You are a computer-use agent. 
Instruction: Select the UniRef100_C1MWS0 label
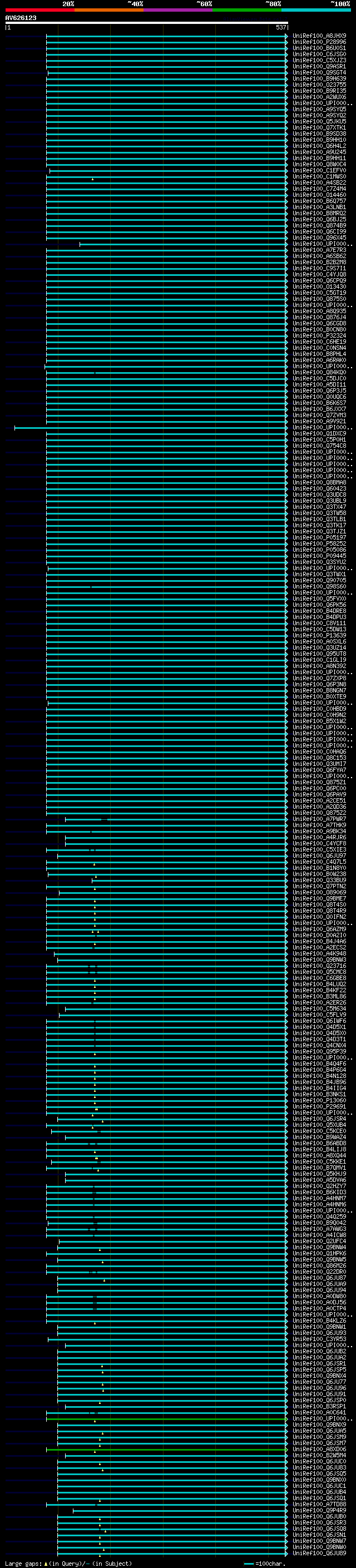click(x=319, y=176)
